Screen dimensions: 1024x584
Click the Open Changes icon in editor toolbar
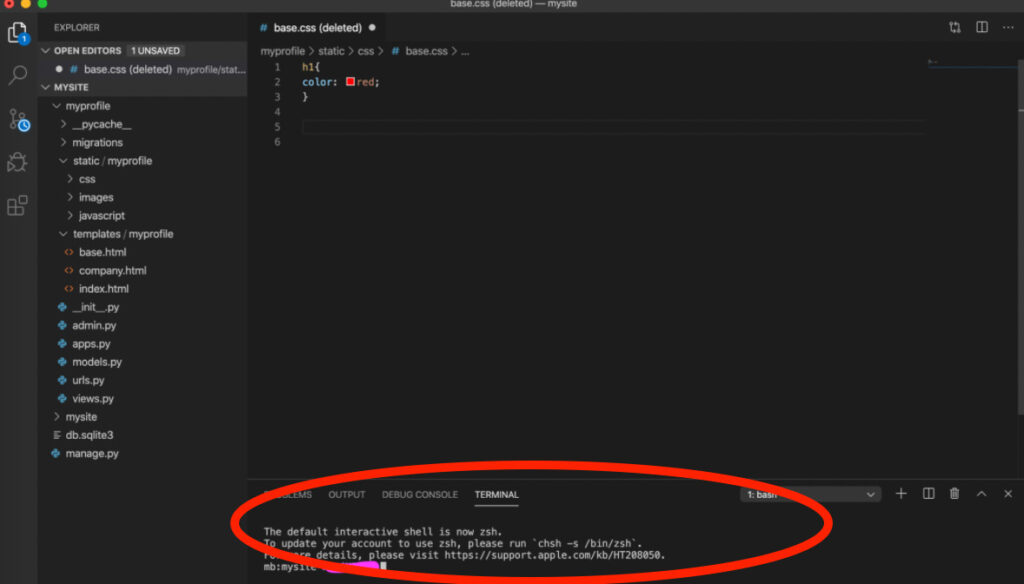[x=955, y=28]
